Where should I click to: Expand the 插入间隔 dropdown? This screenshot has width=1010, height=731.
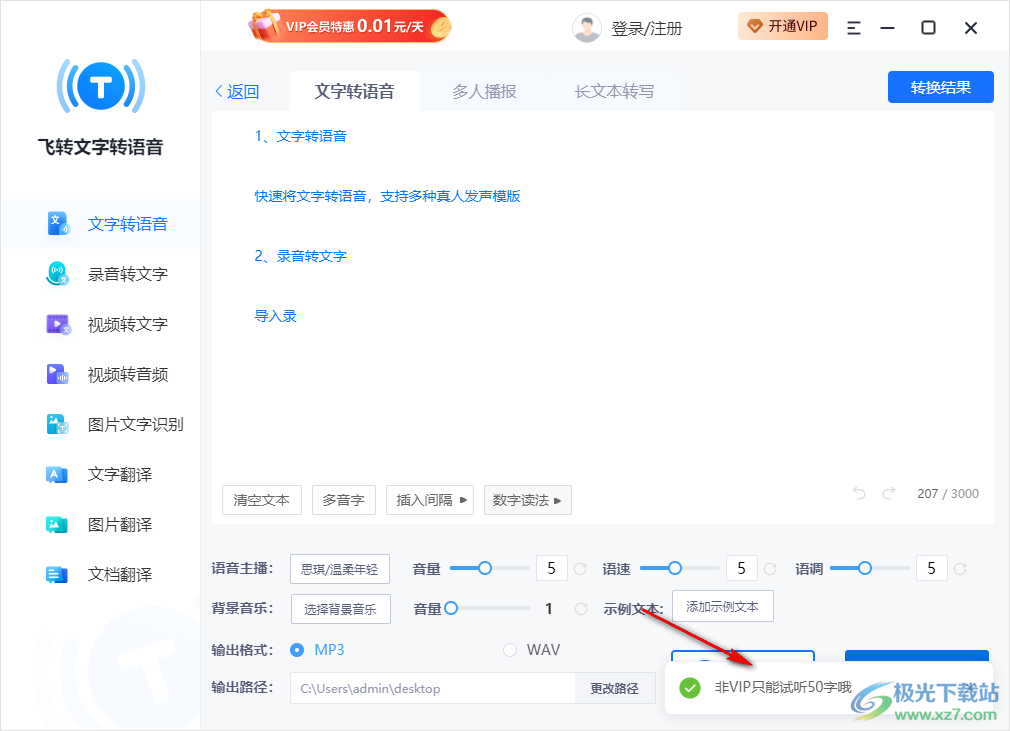point(430,500)
